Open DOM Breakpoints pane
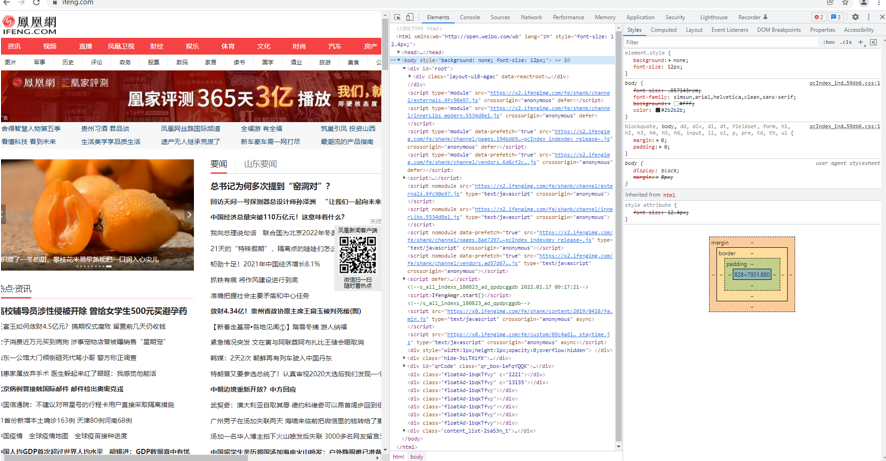886x461 pixels. click(779, 30)
